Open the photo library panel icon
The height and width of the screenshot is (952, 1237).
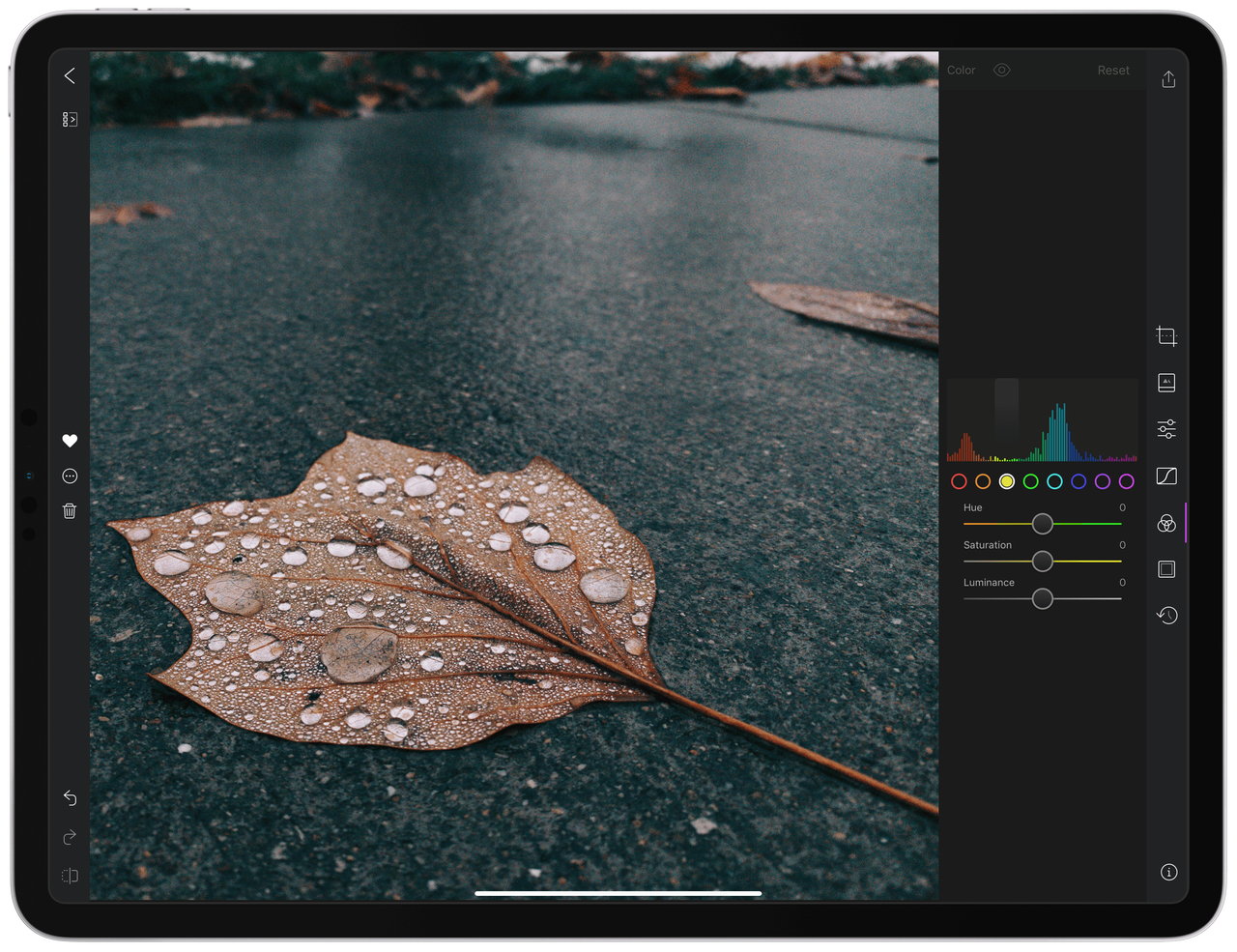(70, 120)
